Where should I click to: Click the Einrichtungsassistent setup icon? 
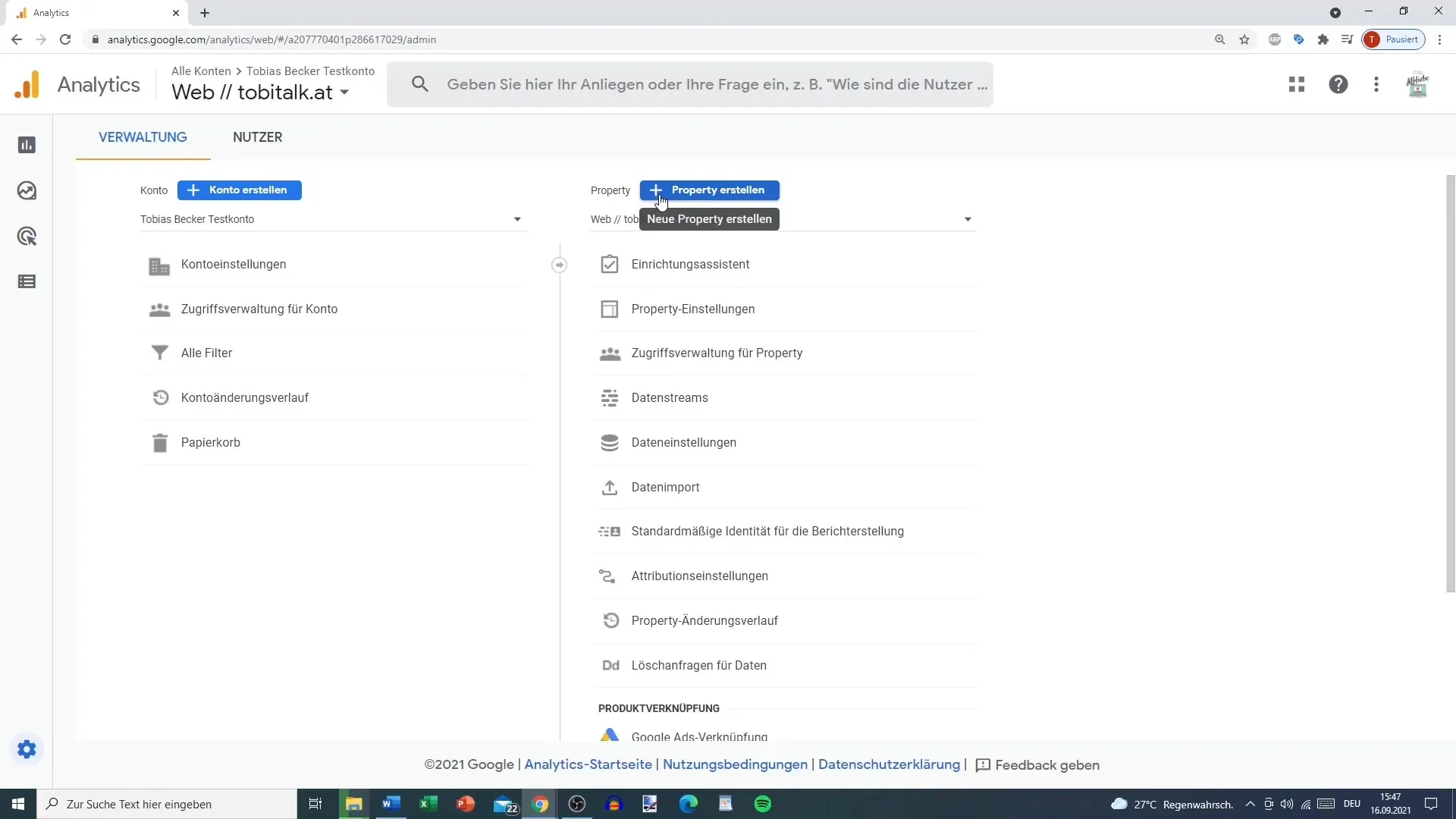[609, 264]
